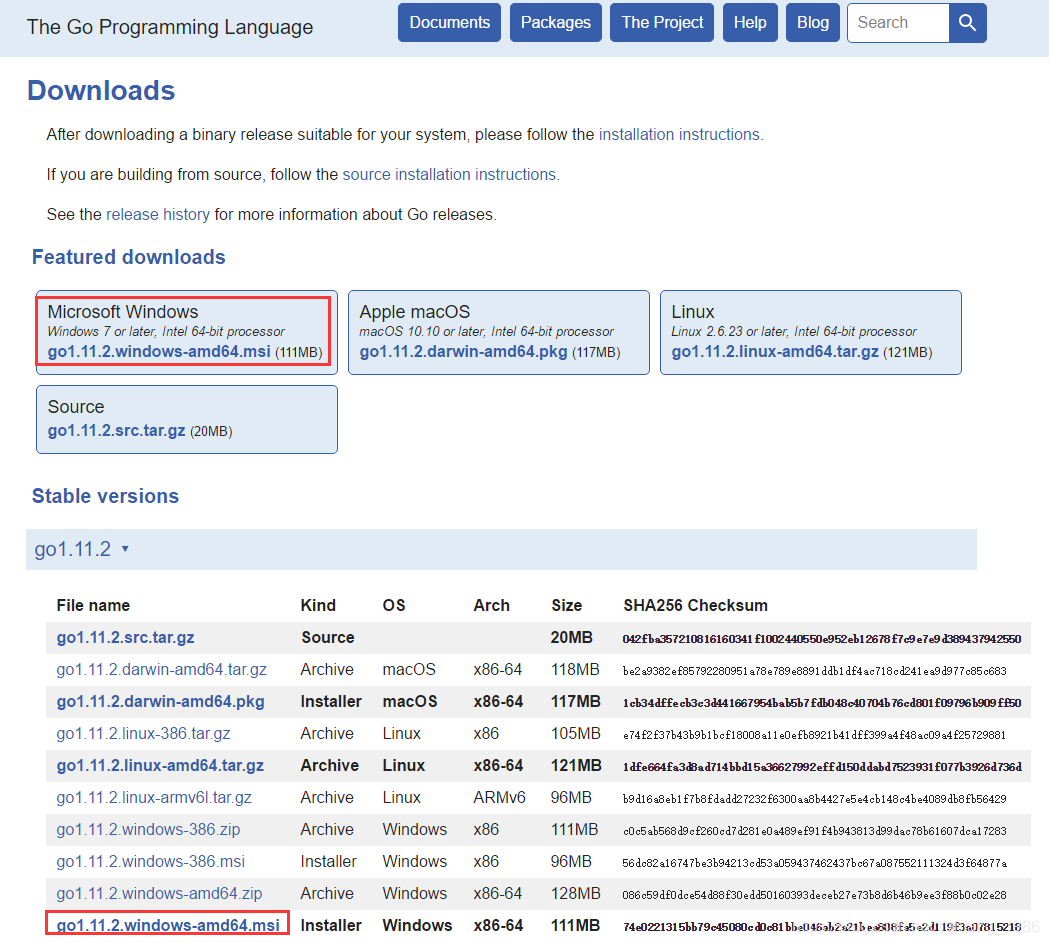Click the Kind column header
The image size is (1049, 945).
click(x=318, y=605)
